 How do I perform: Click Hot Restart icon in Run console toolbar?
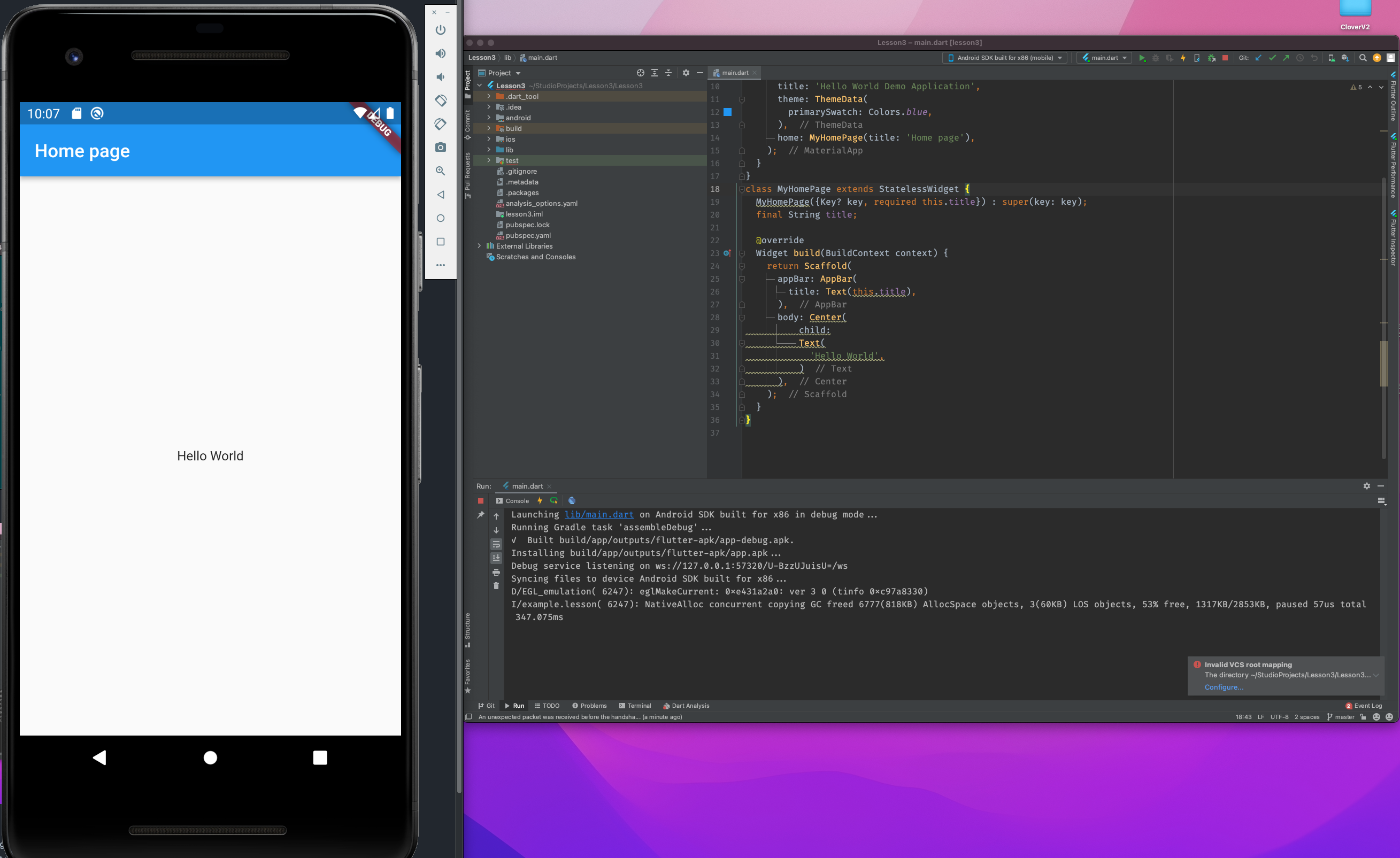554,500
